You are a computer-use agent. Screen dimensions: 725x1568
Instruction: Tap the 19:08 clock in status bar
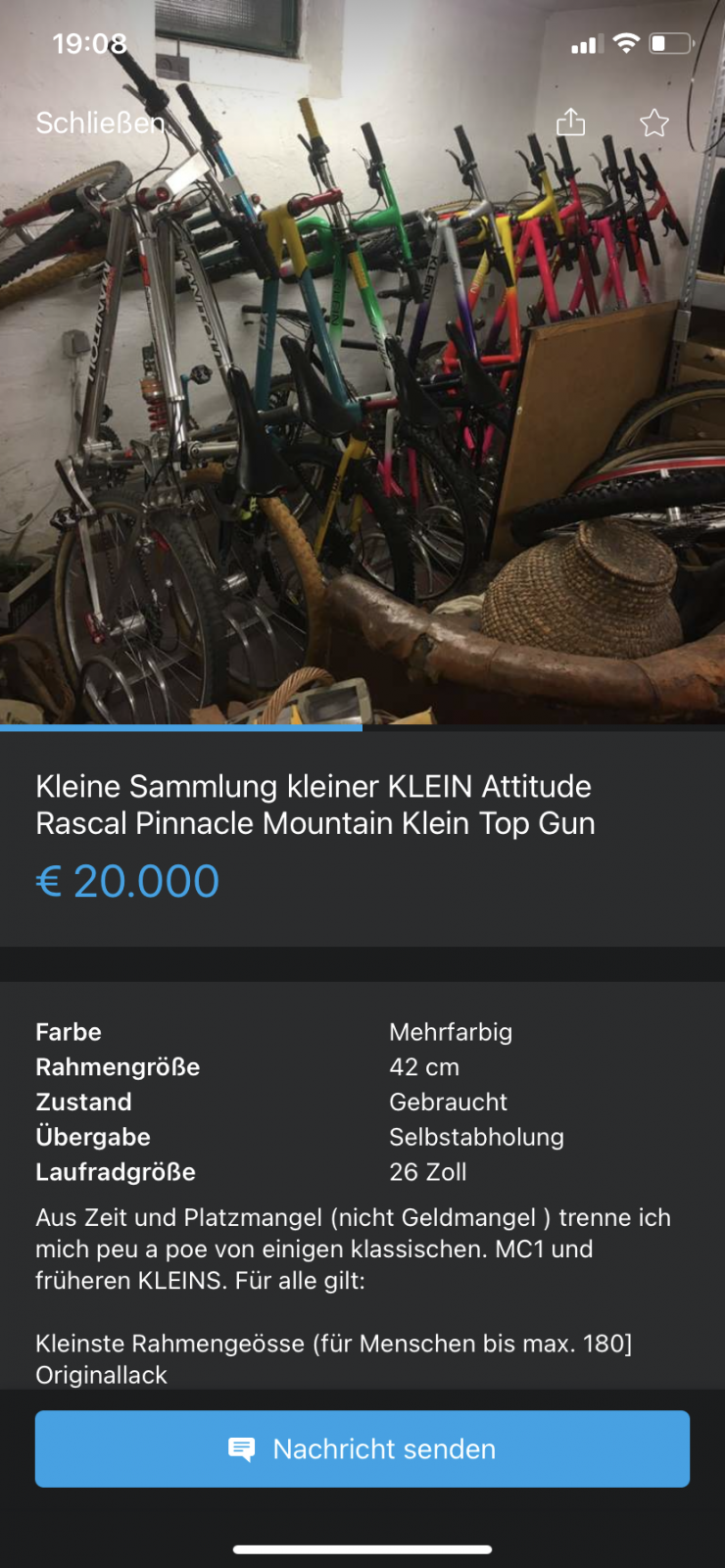click(90, 43)
